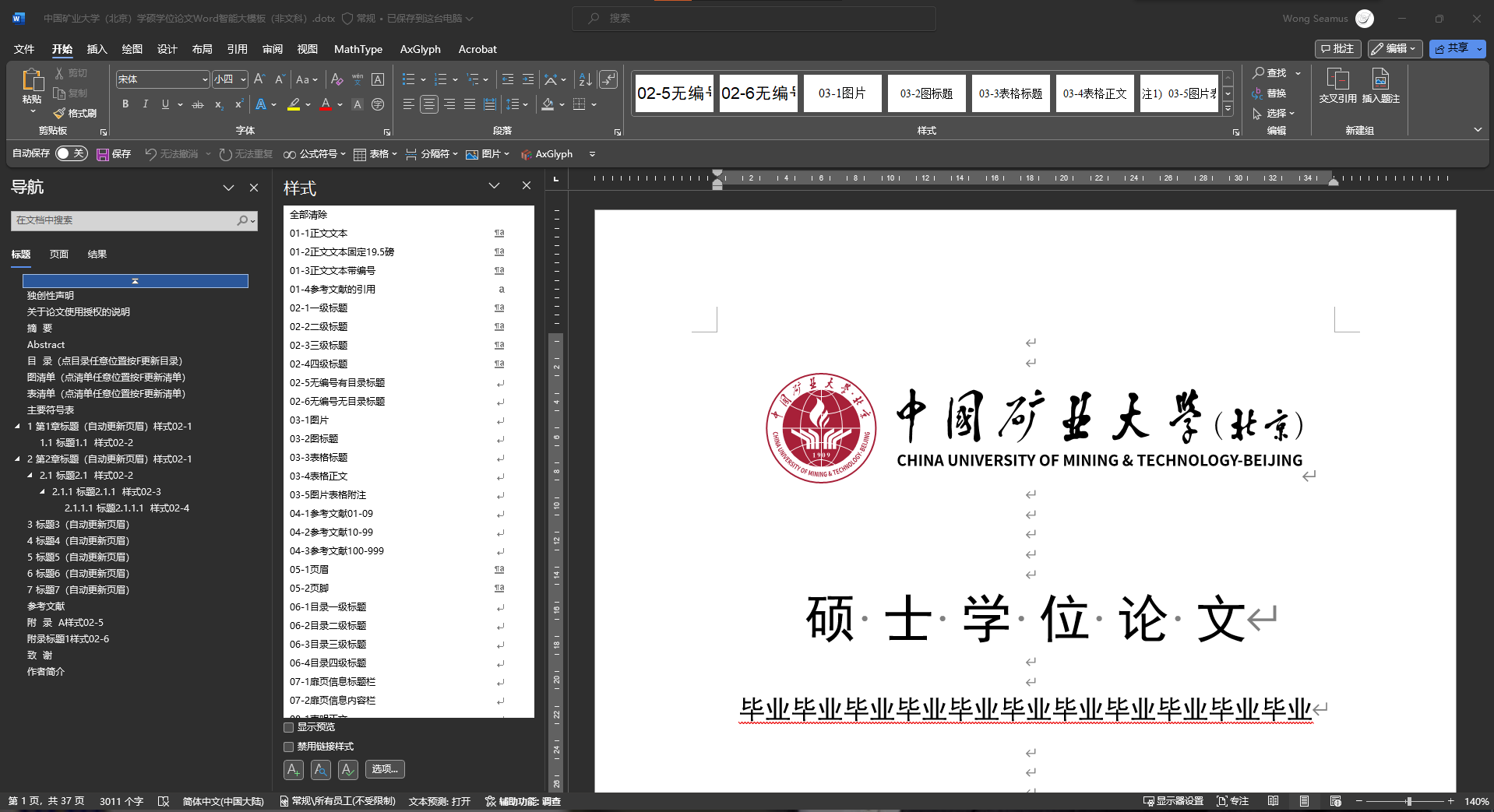The image size is (1494, 812).
Task: Open the 审阅 ribbon tab
Action: click(272, 48)
